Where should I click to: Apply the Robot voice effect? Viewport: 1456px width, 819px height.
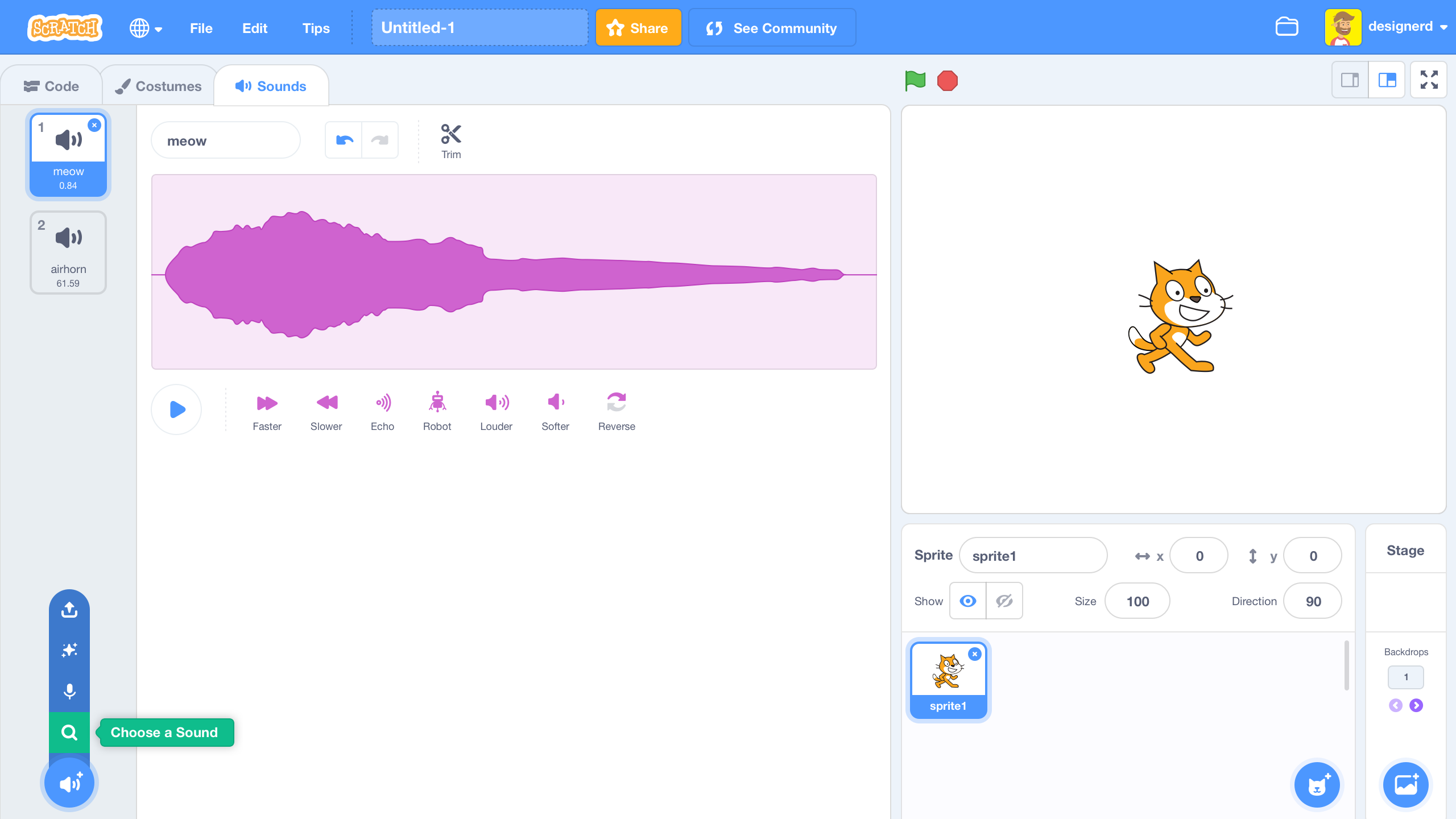(437, 409)
